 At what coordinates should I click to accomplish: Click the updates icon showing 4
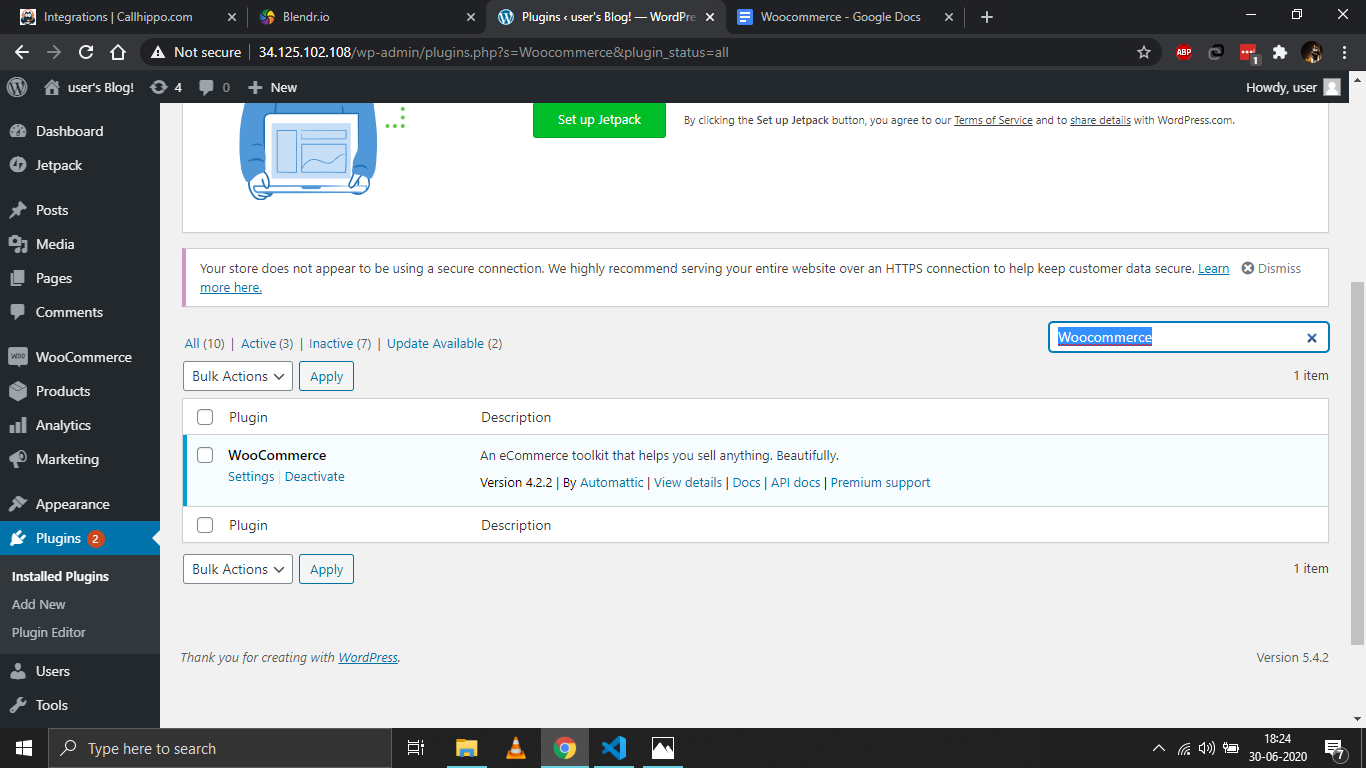pos(166,87)
